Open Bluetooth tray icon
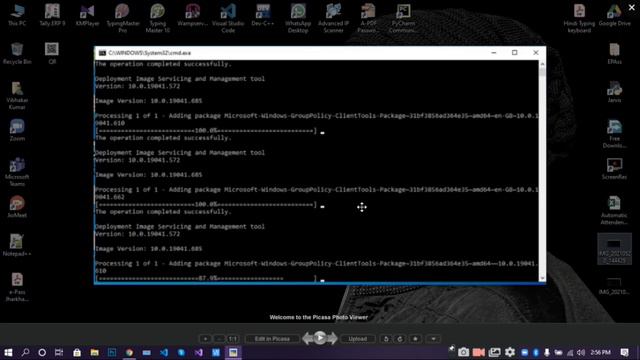This screenshot has width=640, height=360. tap(536, 352)
